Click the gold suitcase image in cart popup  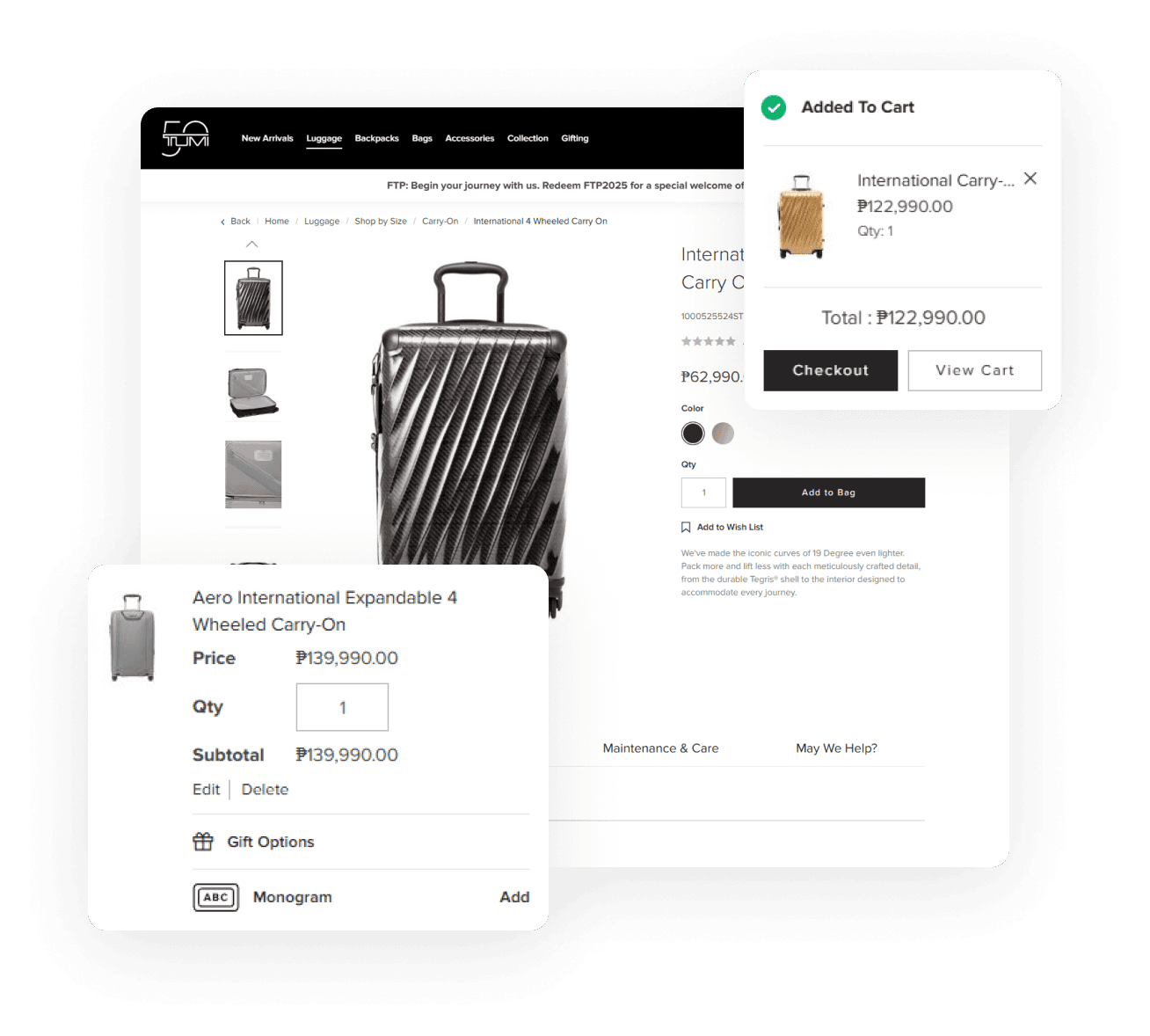[802, 217]
